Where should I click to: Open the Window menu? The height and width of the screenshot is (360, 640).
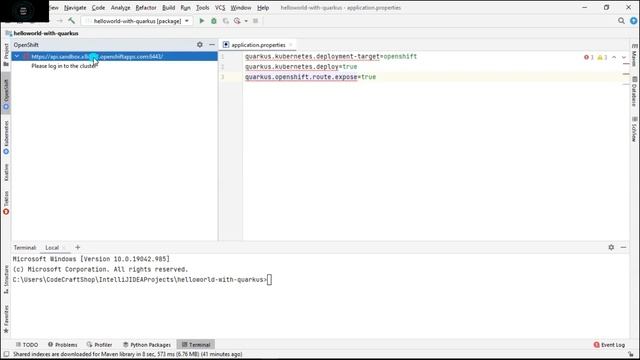241,8
